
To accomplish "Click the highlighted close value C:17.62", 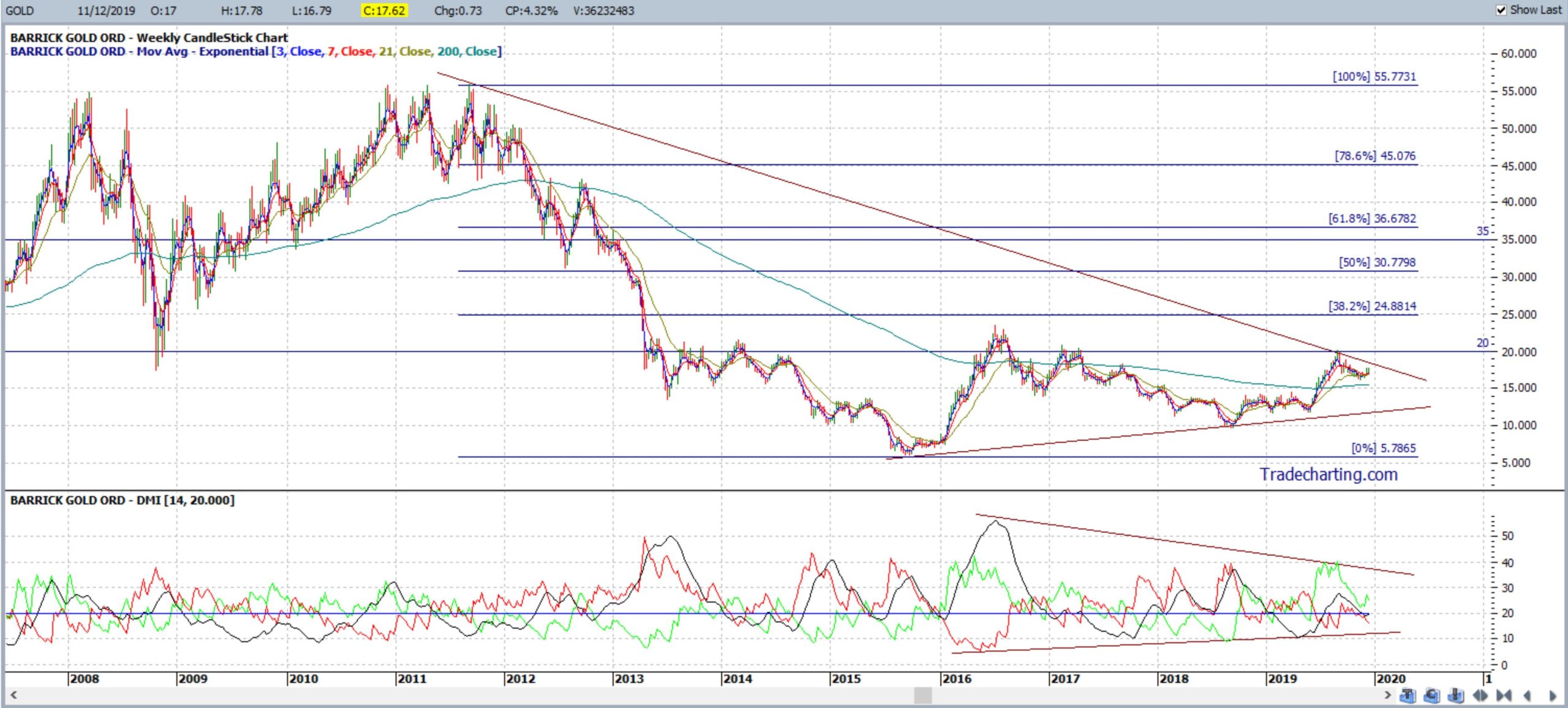I will [x=383, y=10].
